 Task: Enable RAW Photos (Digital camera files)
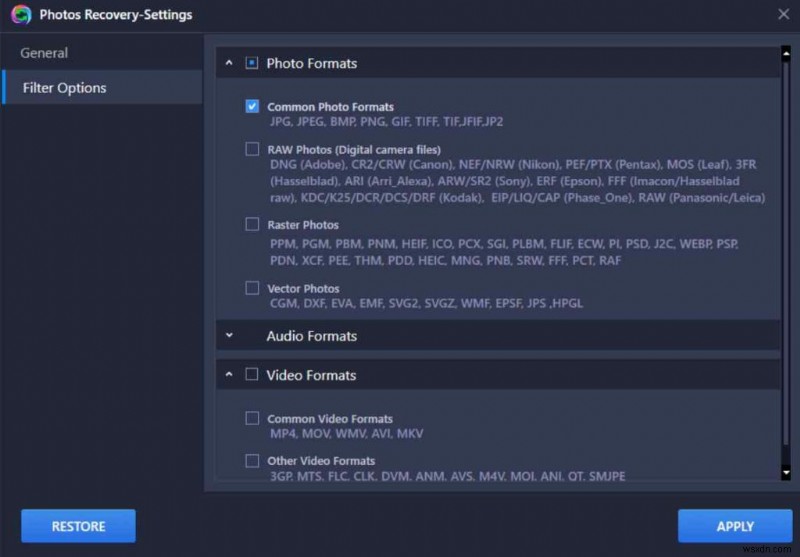[x=253, y=150]
